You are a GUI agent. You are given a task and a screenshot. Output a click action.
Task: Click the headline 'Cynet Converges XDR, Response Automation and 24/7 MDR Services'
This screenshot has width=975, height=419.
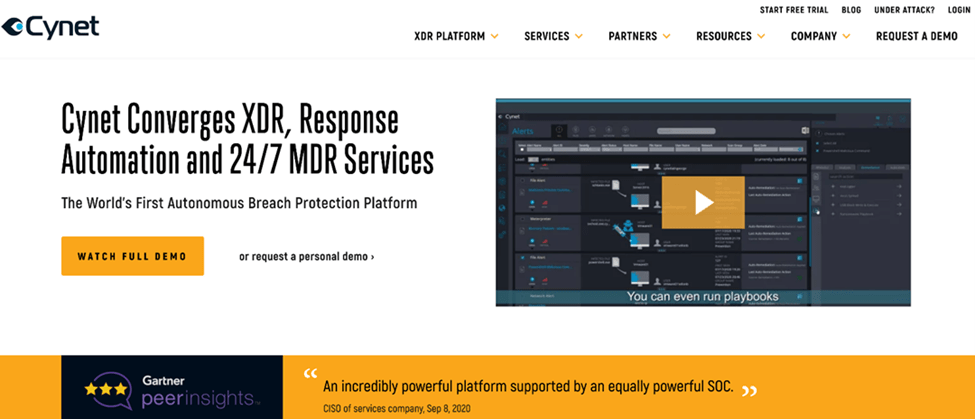247,140
